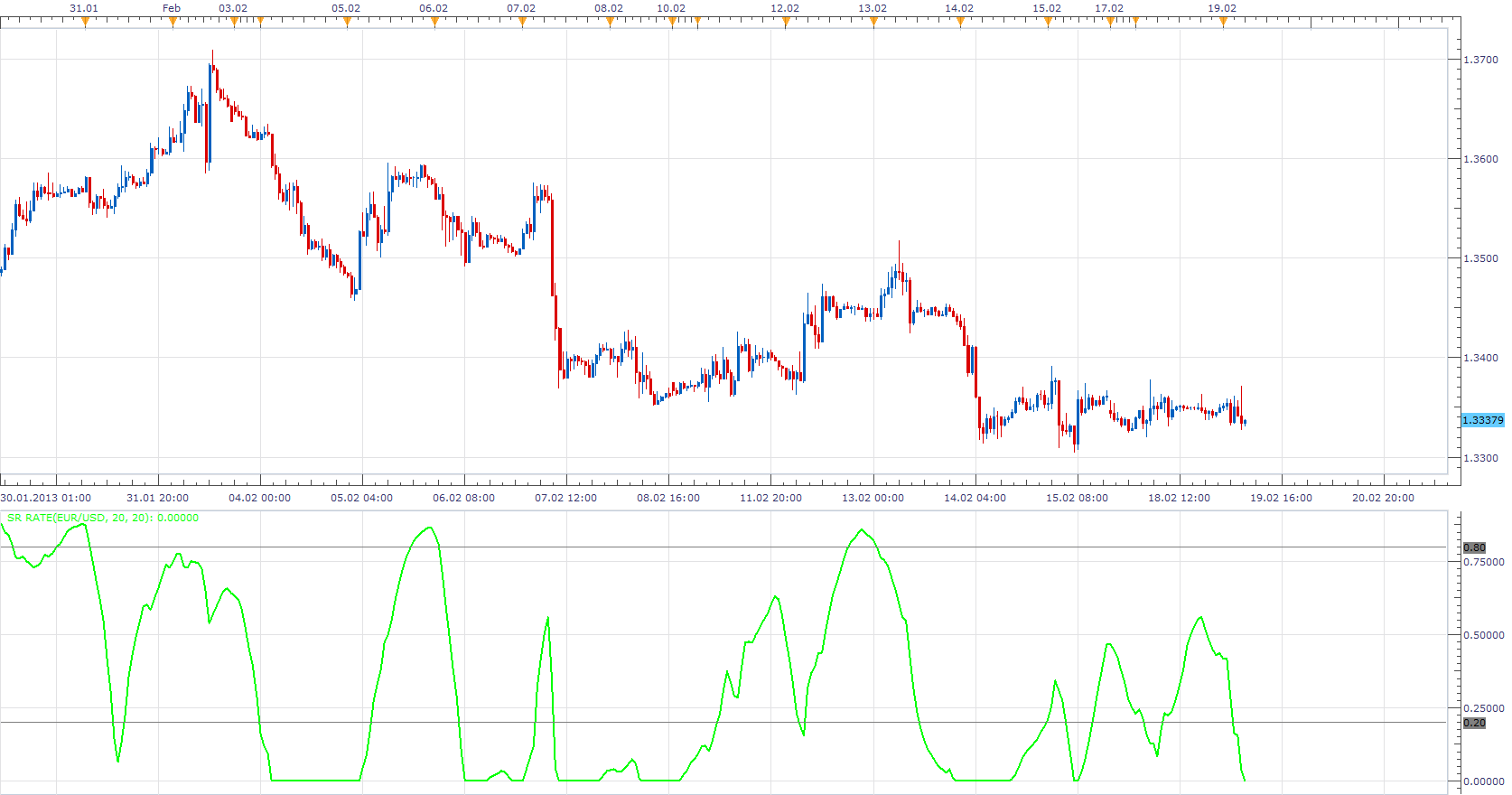
Task: Select the 10.02 day marker
Action: click(x=672, y=23)
